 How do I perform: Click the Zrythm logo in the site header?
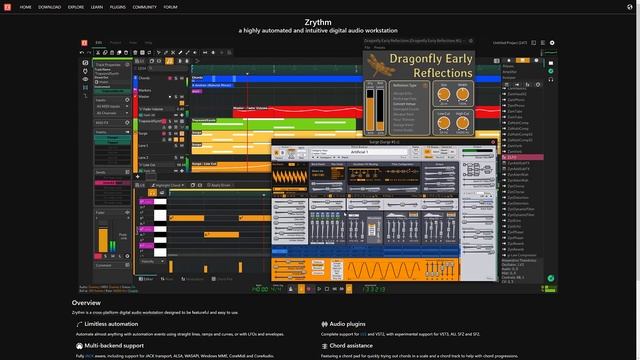pyautogui.click(x=7, y=7)
